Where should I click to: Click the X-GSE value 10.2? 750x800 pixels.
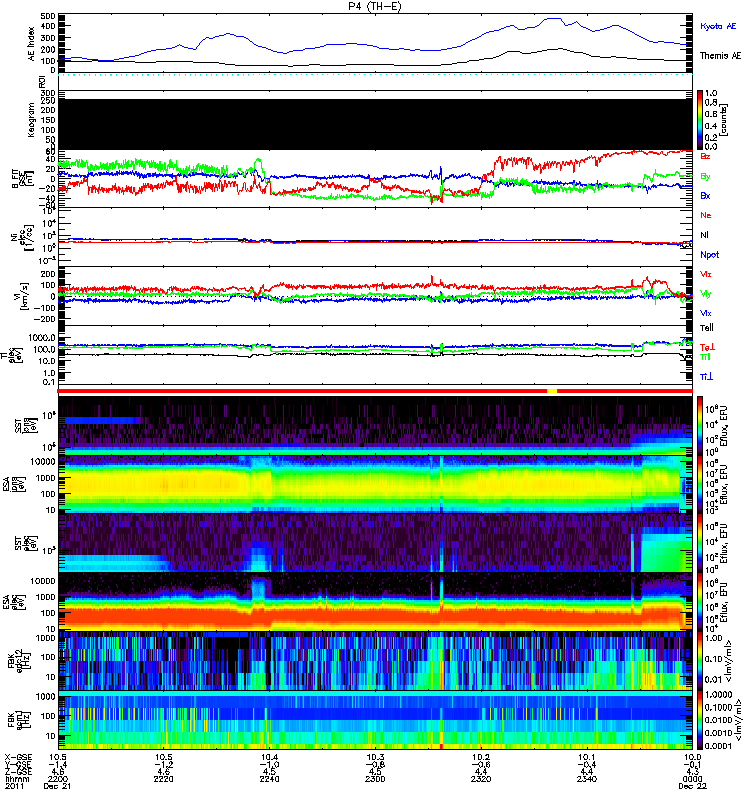coord(481,757)
